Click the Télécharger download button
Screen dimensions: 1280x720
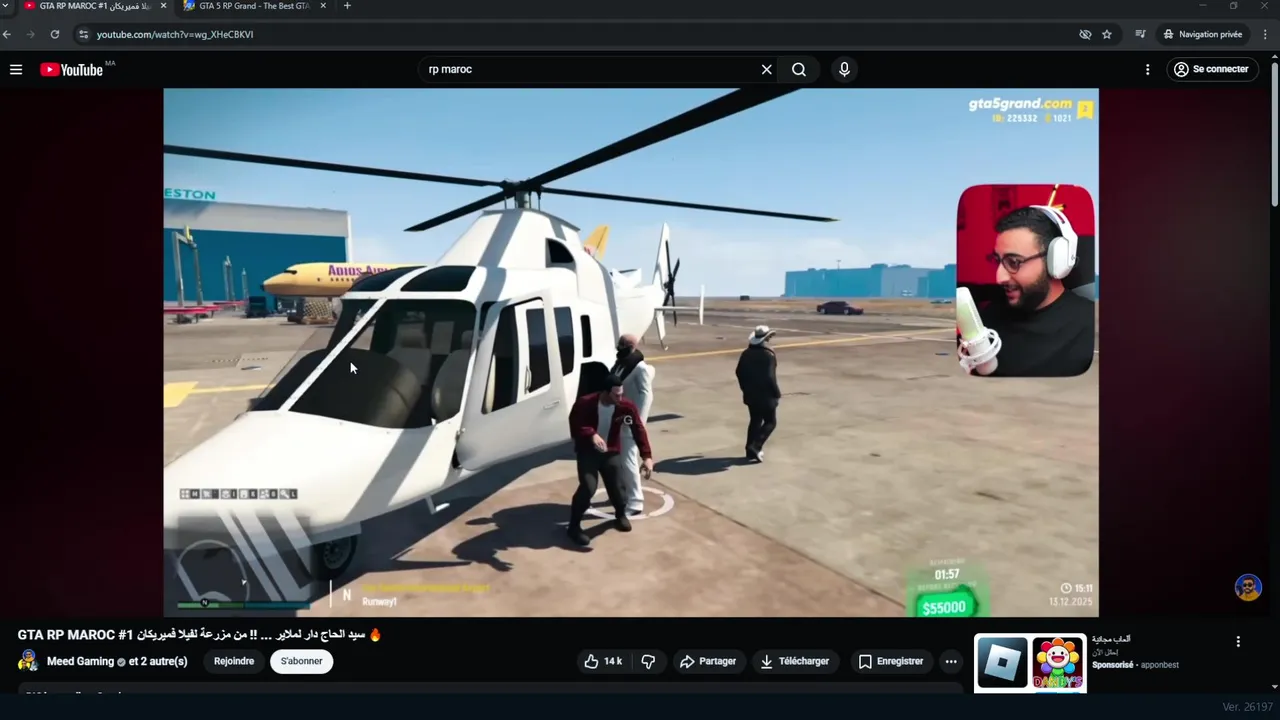pyautogui.click(x=795, y=661)
